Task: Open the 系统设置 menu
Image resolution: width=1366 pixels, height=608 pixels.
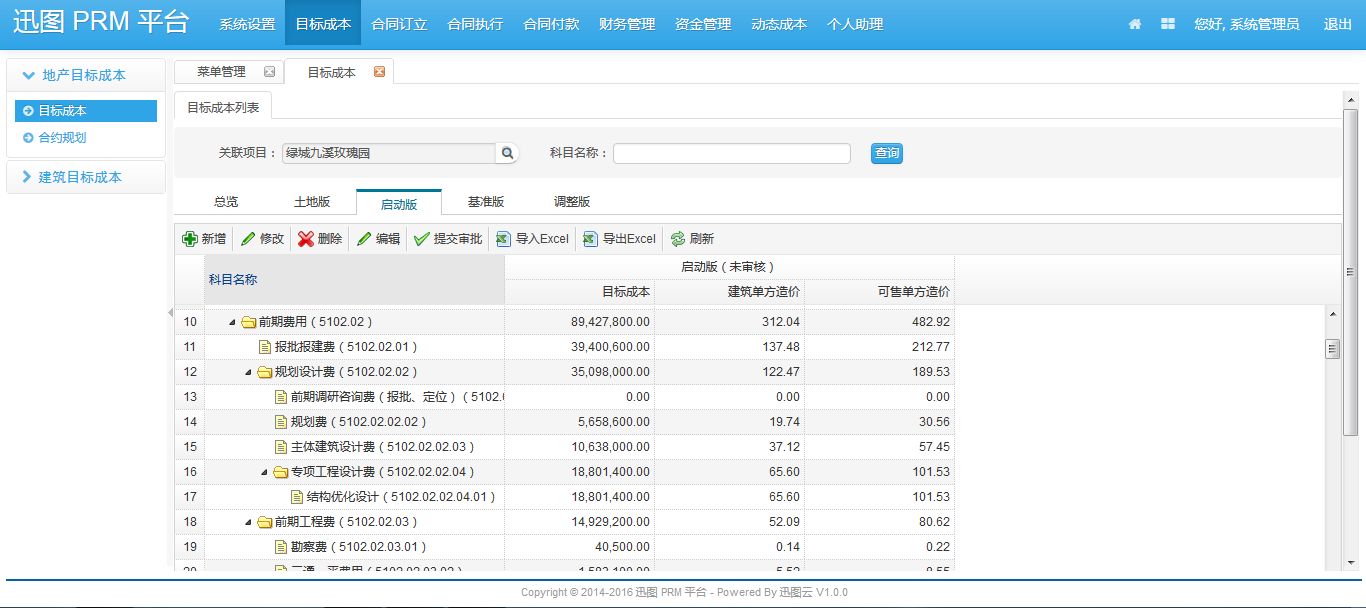Action: coord(247,24)
